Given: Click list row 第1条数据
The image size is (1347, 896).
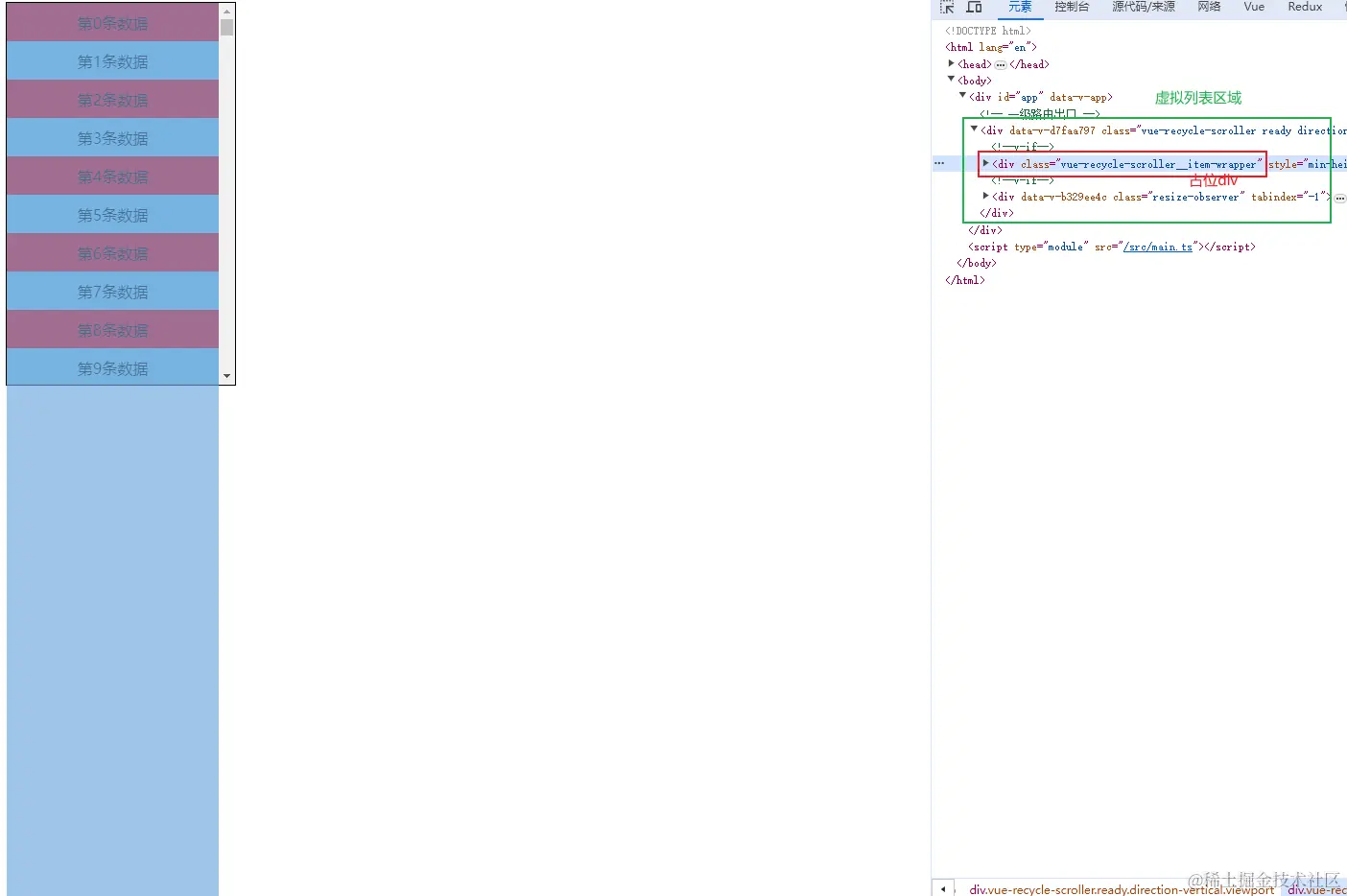Looking at the screenshot, I should pyautogui.click(x=113, y=60).
